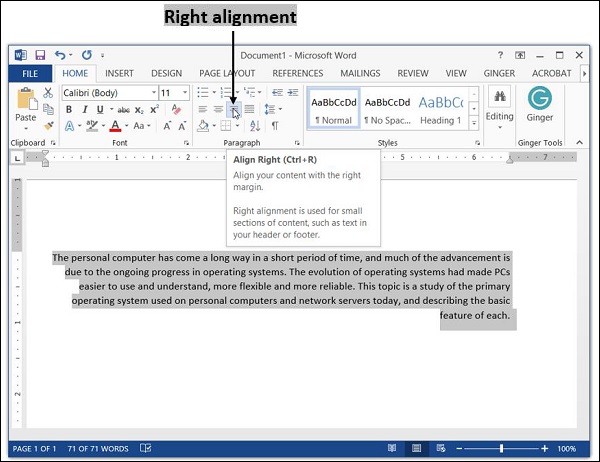This screenshot has height=462, width=600.
Task: Toggle Show/Hide paragraph marks
Action: [275, 126]
